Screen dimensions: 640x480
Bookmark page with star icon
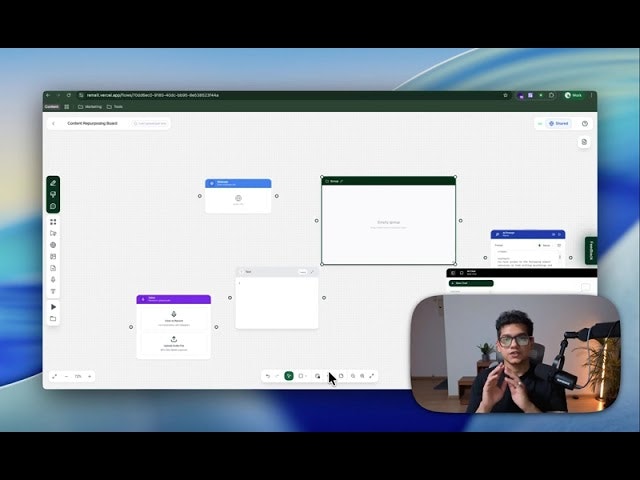[505, 95]
